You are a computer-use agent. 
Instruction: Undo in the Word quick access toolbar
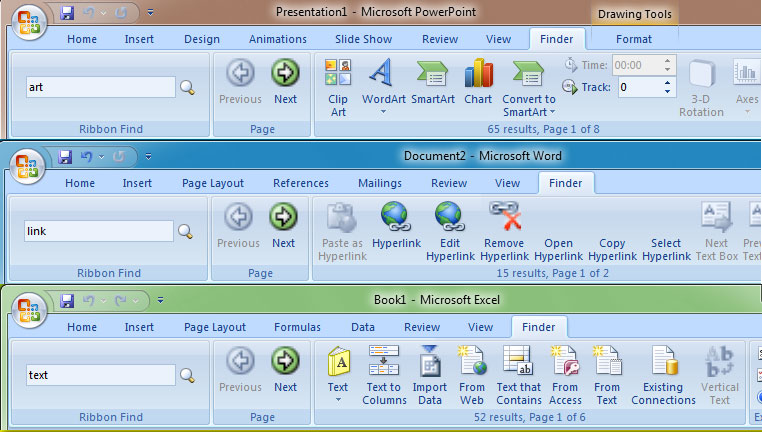87,156
